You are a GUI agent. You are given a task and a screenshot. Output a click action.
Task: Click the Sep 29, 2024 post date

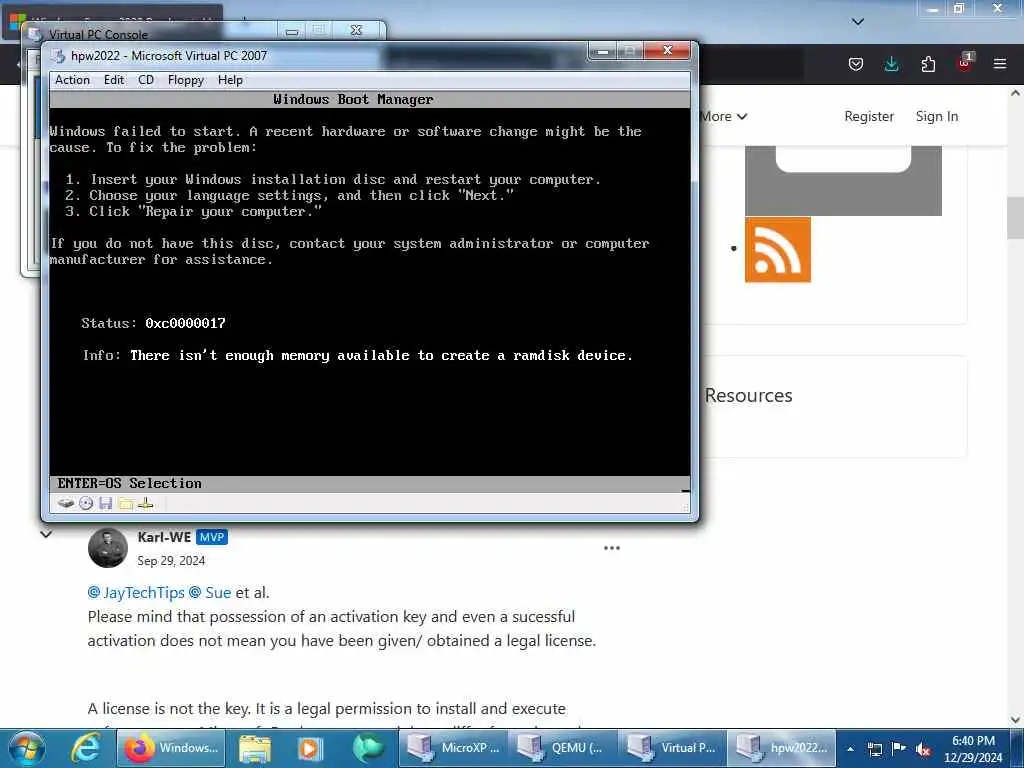point(171,561)
